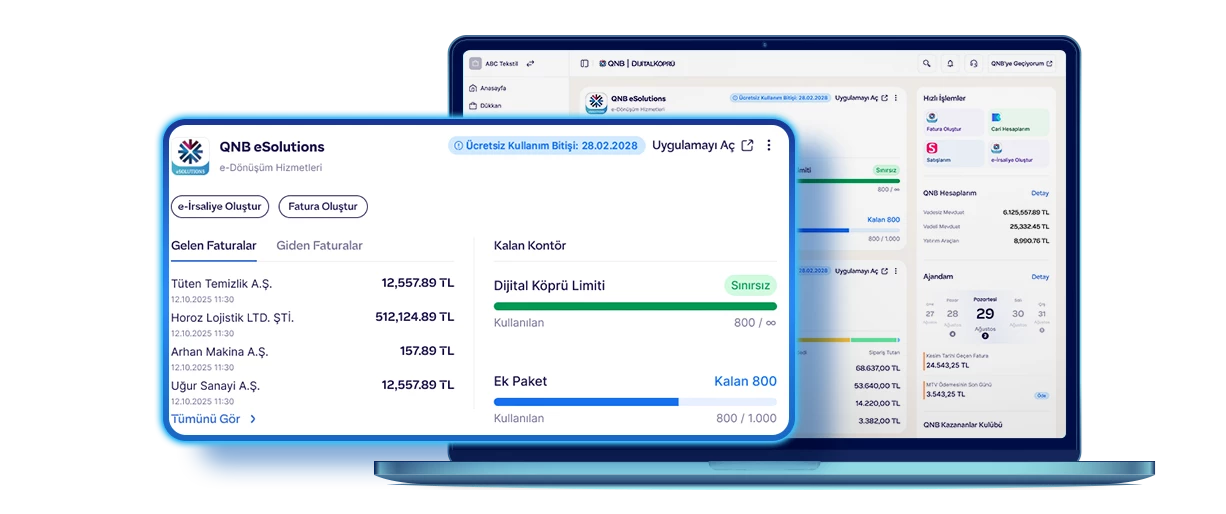
Task: Click the Sınırsız badge in the front card
Action: tap(751, 285)
